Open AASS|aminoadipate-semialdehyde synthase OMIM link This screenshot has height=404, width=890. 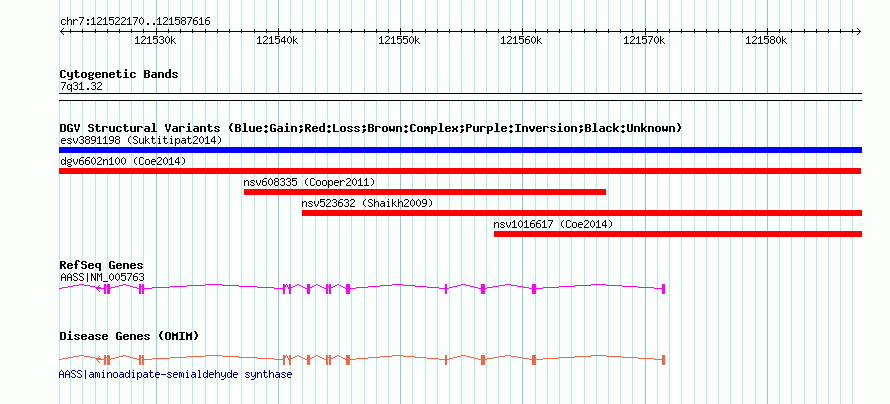point(175,374)
